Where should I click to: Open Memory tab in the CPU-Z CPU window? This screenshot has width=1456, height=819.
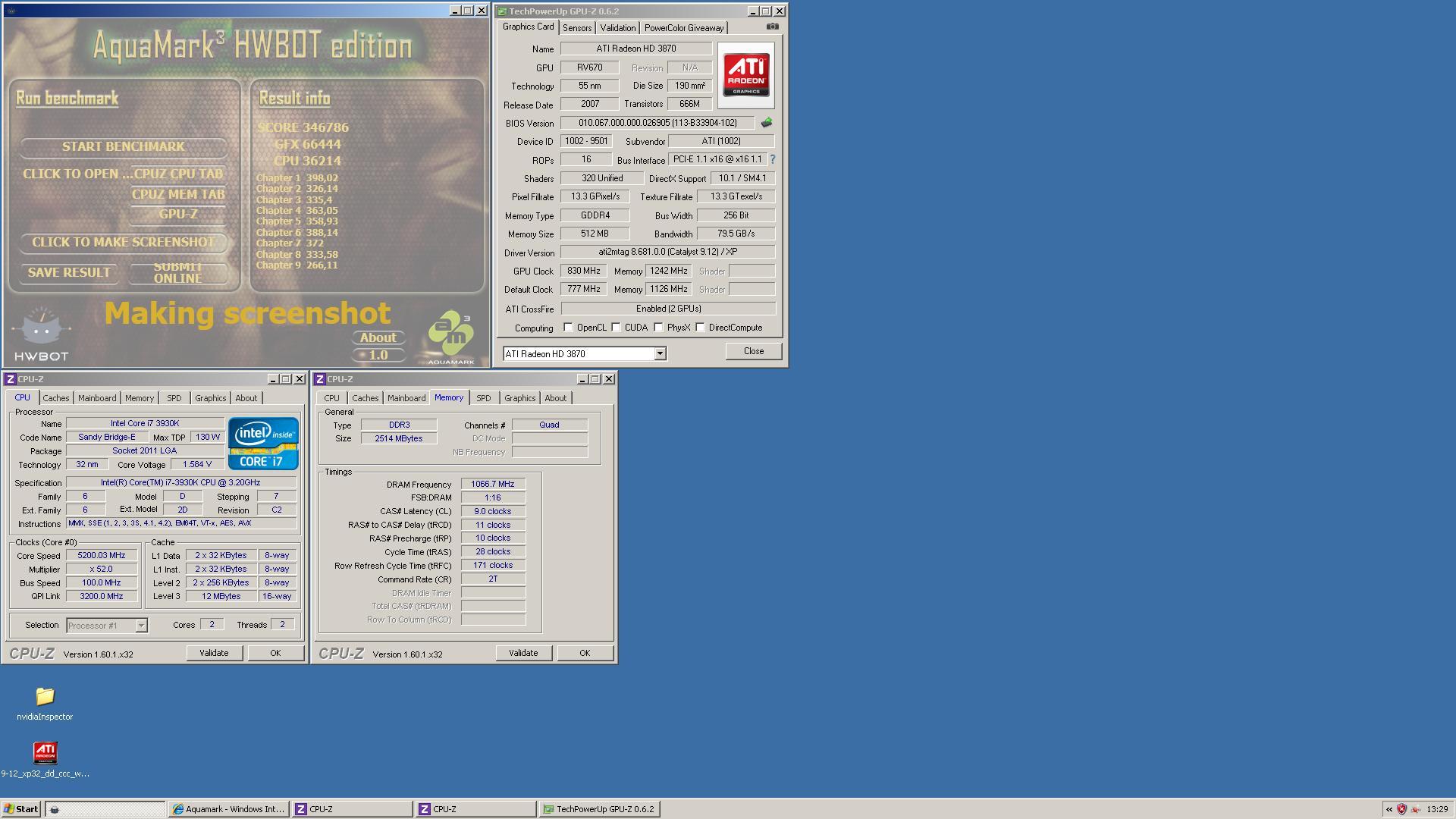point(140,398)
